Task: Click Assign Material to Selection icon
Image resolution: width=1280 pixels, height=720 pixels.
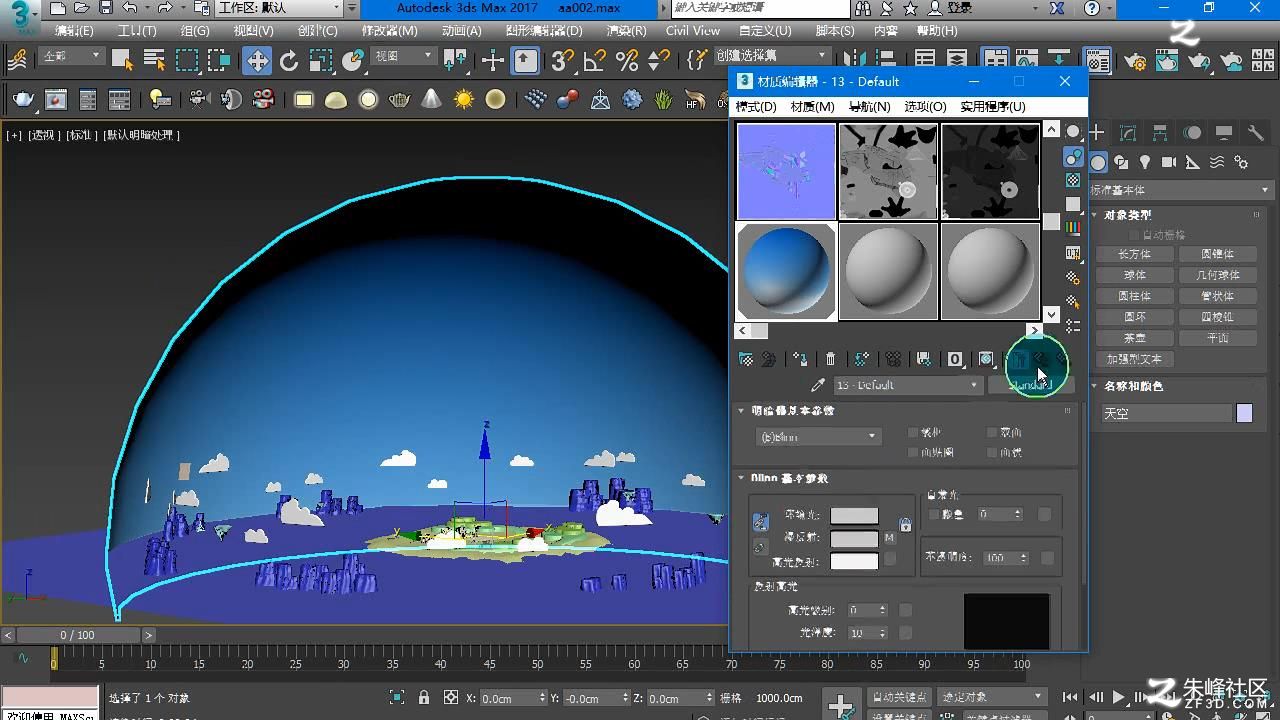Action: click(800, 359)
